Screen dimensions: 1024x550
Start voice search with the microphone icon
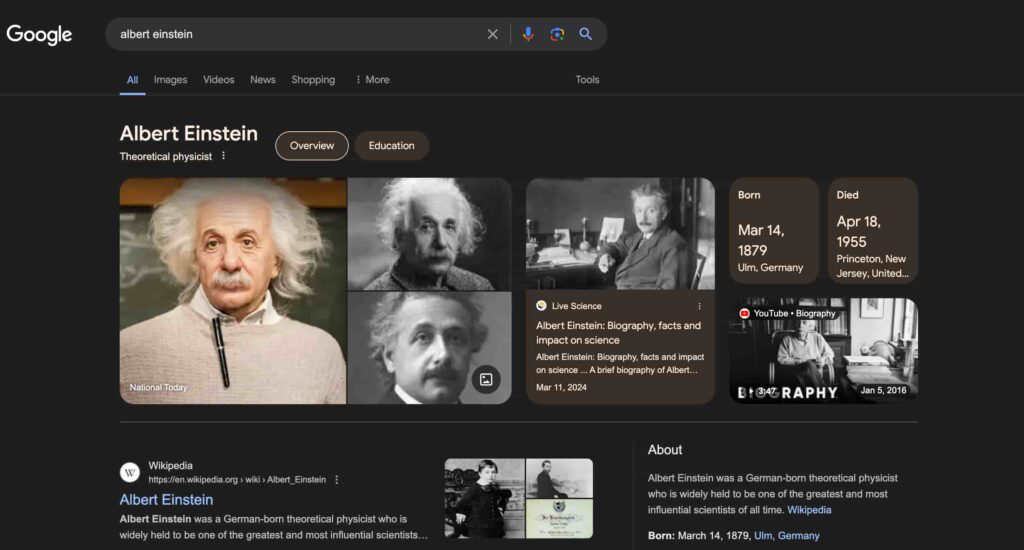click(528, 34)
